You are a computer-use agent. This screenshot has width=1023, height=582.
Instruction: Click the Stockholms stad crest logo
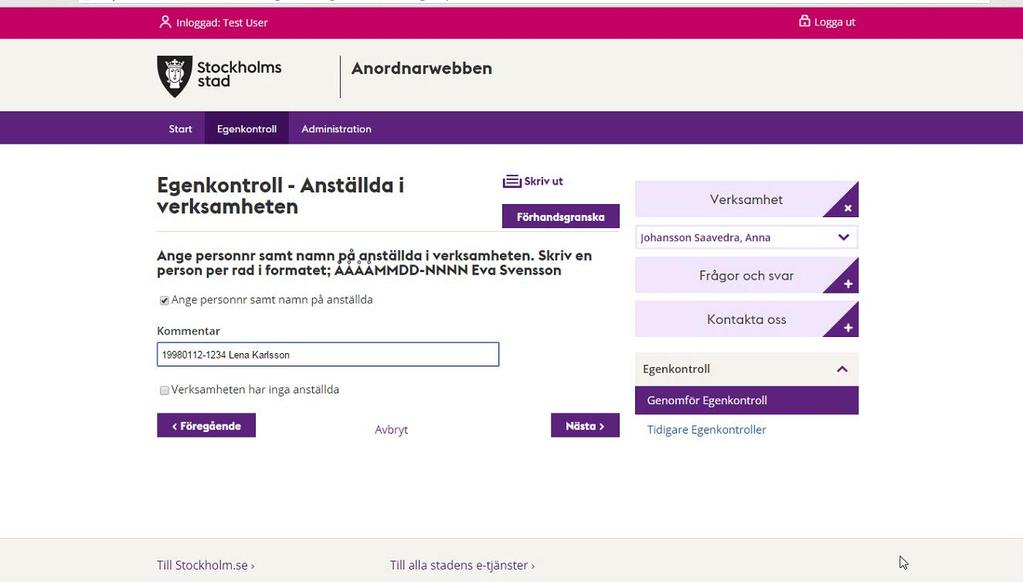(x=174, y=76)
